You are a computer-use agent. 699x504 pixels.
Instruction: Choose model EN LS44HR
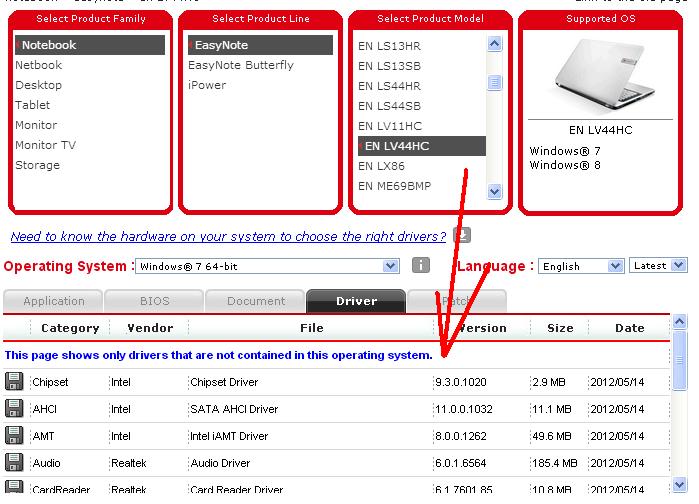389,86
